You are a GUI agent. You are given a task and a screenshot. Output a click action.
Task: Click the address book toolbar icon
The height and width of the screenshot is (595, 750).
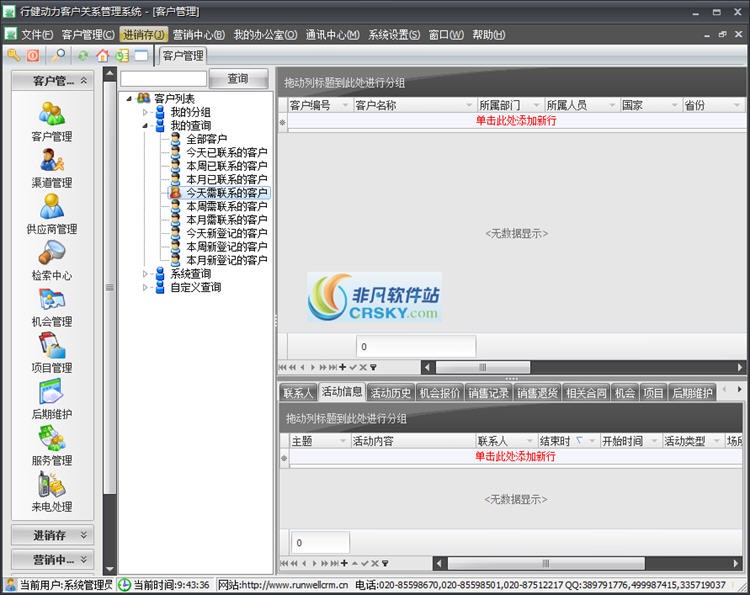tap(122, 55)
